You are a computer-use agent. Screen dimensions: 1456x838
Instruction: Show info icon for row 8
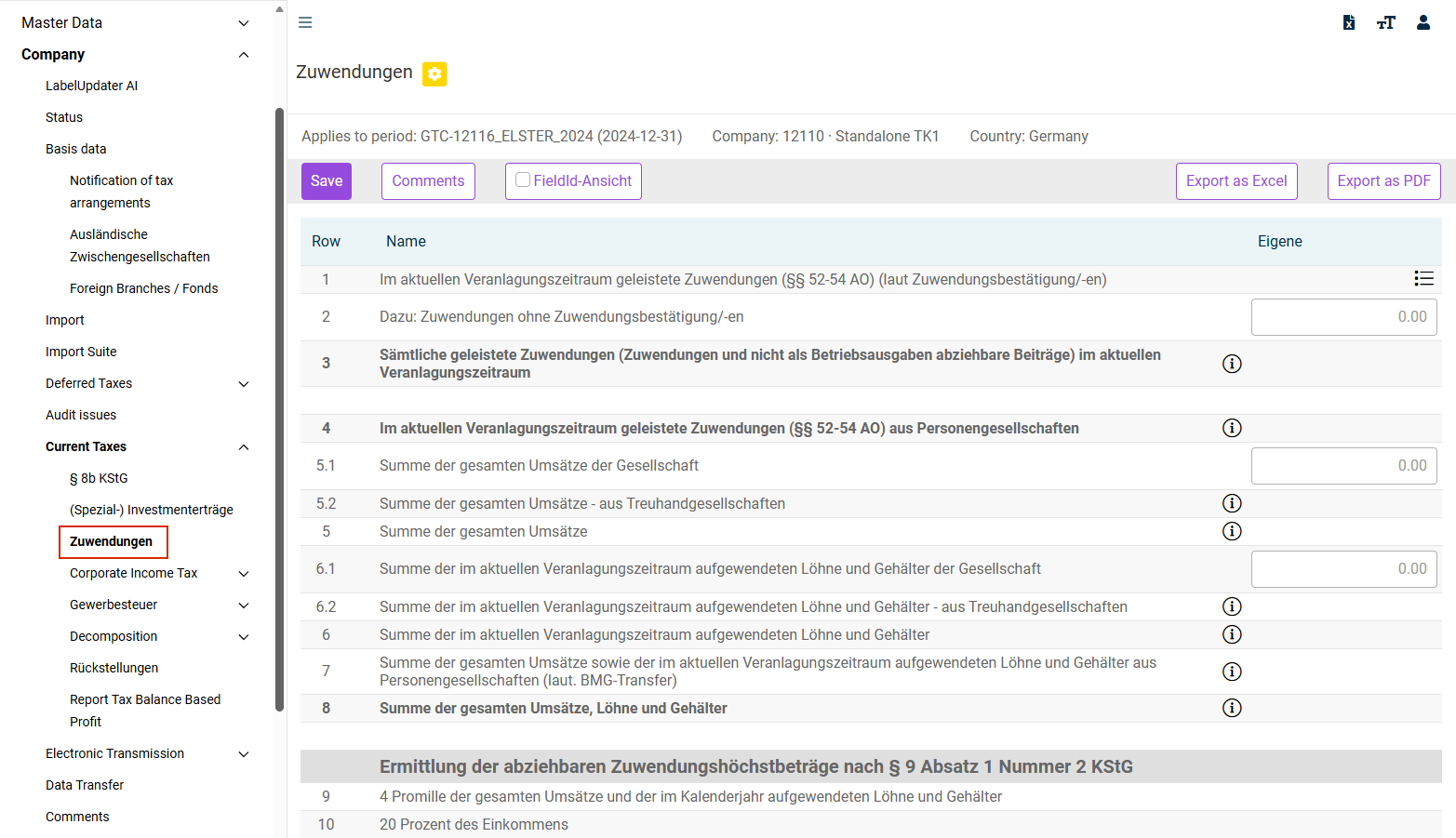[x=1232, y=708]
